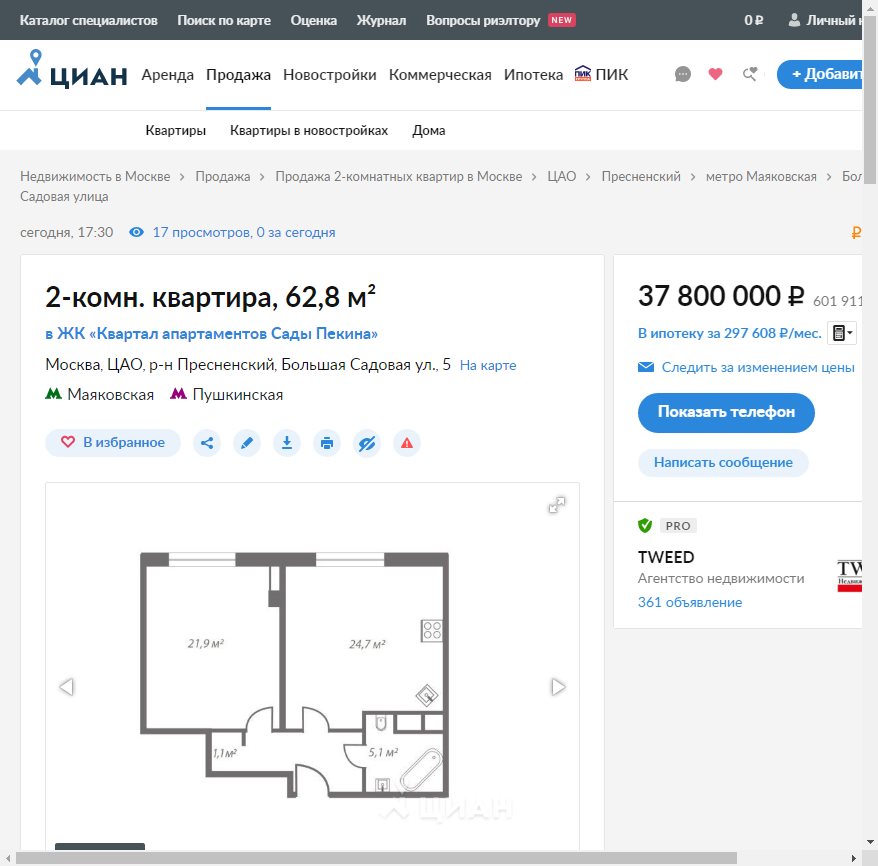
Task: Open favorites heart icon in header
Action: (715, 74)
